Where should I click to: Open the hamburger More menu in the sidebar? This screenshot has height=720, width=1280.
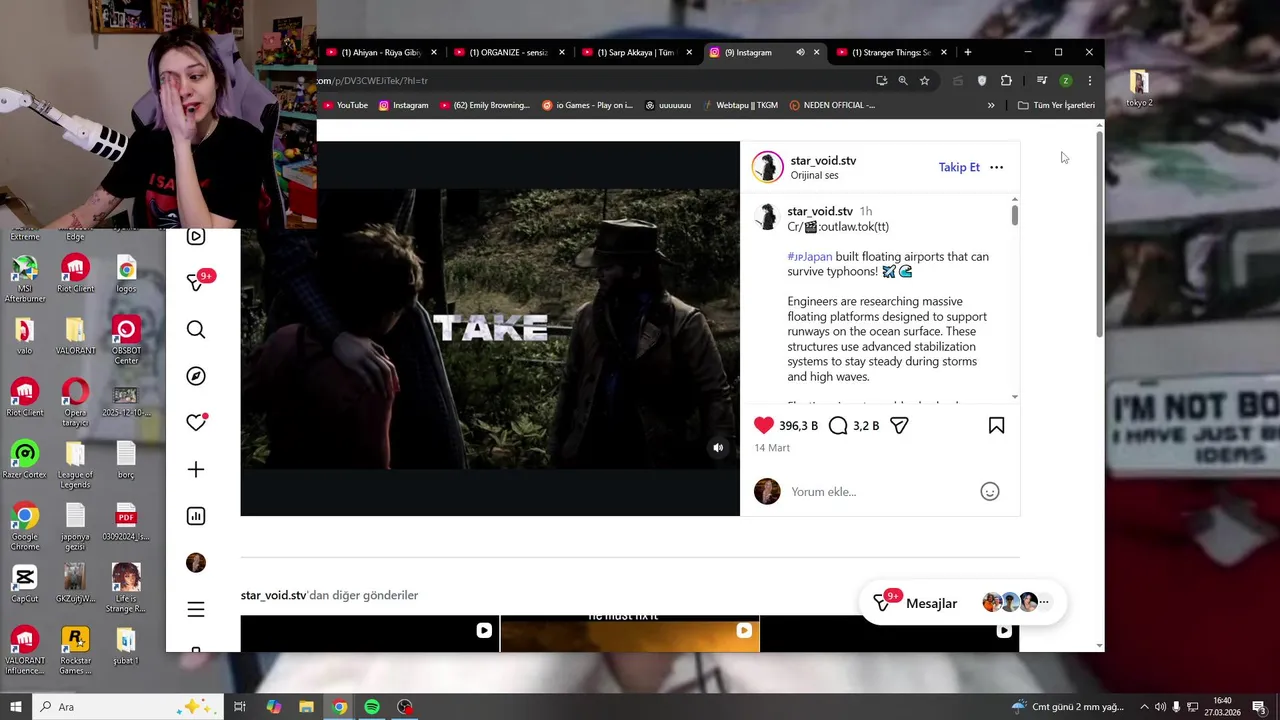coord(196,609)
